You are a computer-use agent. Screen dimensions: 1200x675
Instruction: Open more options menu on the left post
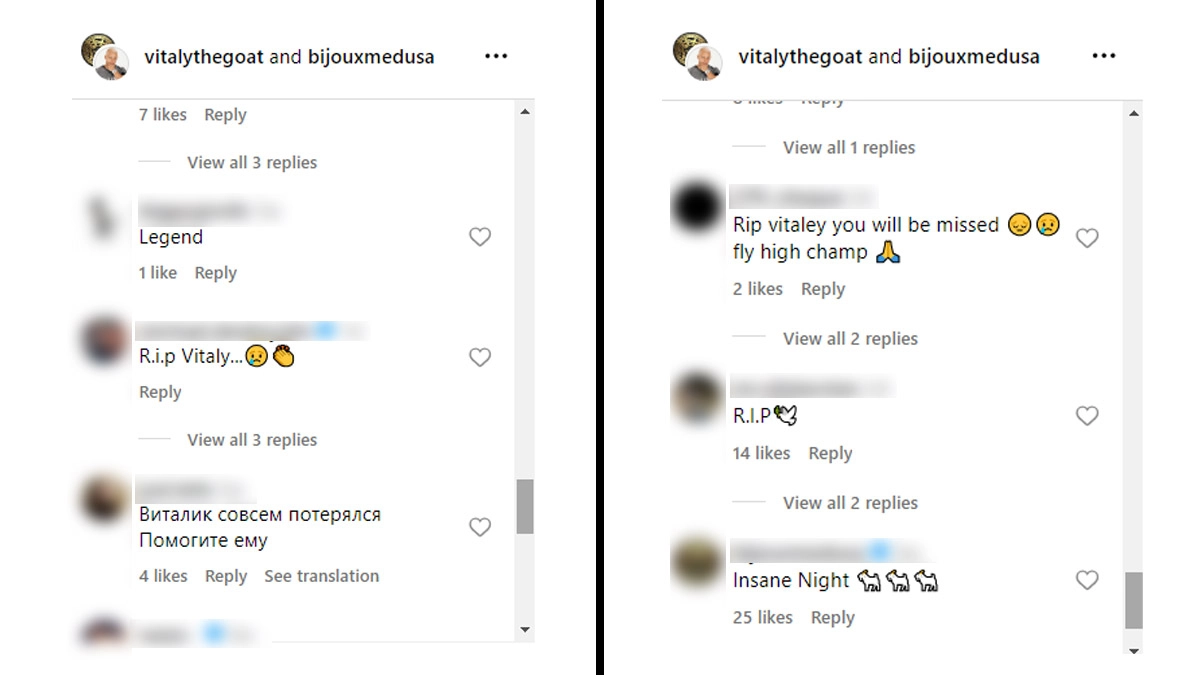tap(496, 56)
